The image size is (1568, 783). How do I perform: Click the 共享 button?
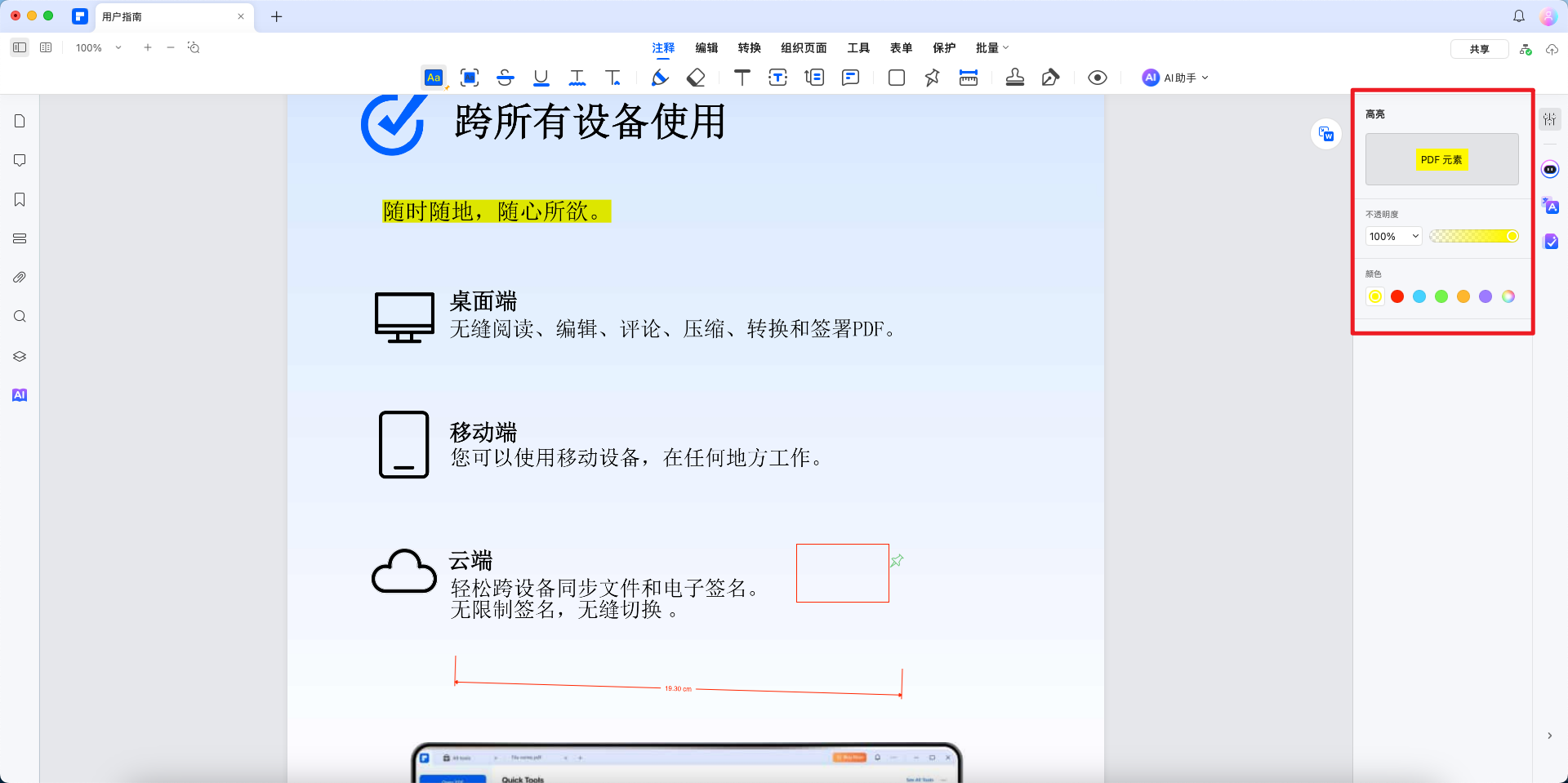coord(1479,48)
